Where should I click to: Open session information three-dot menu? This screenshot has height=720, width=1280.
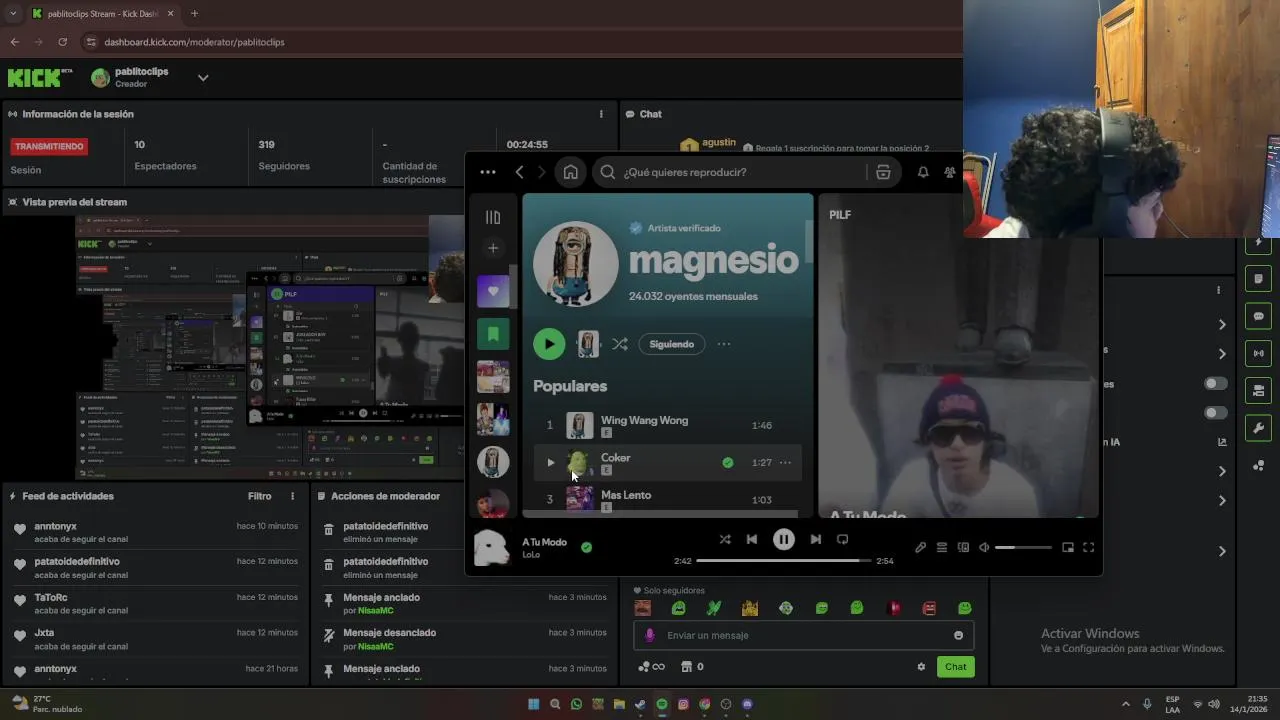(x=601, y=114)
